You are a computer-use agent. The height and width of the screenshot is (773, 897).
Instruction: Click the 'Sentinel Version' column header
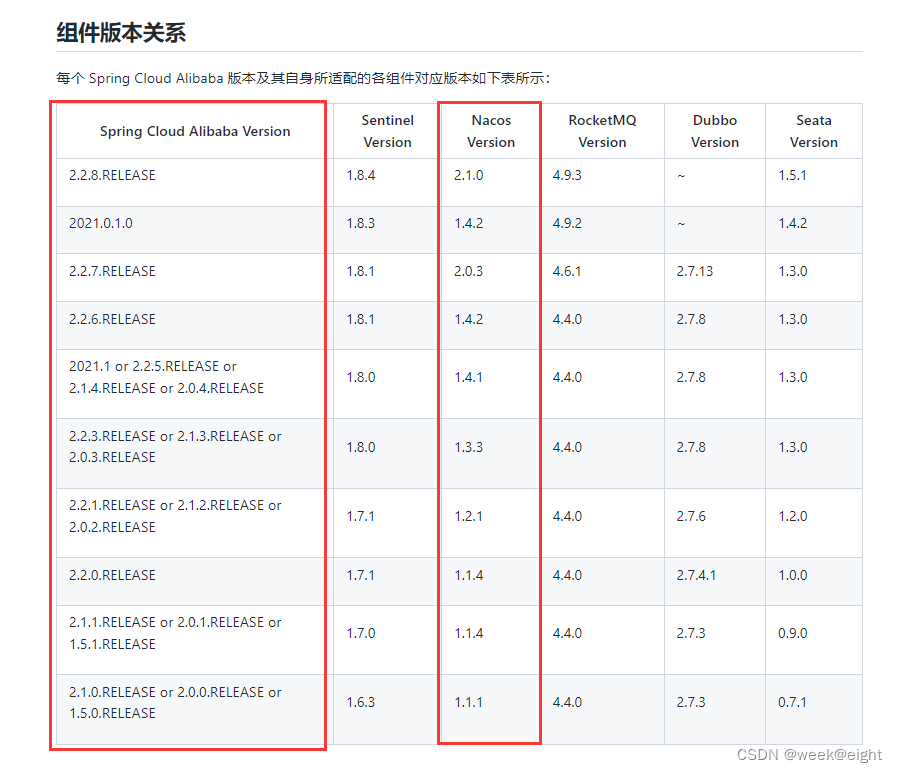[387, 131]
